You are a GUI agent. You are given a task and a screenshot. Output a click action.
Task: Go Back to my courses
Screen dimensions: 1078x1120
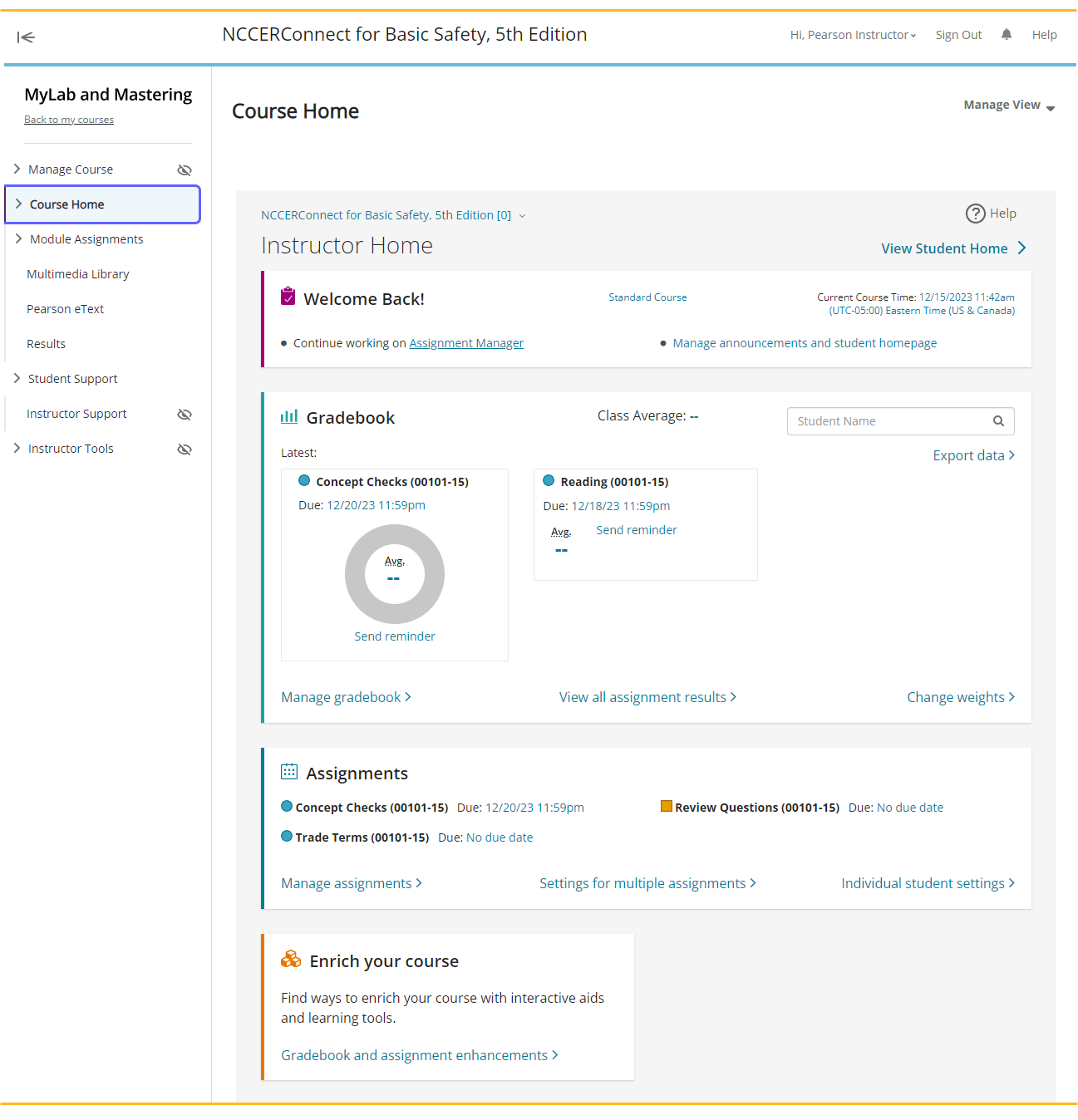point(69,120)
